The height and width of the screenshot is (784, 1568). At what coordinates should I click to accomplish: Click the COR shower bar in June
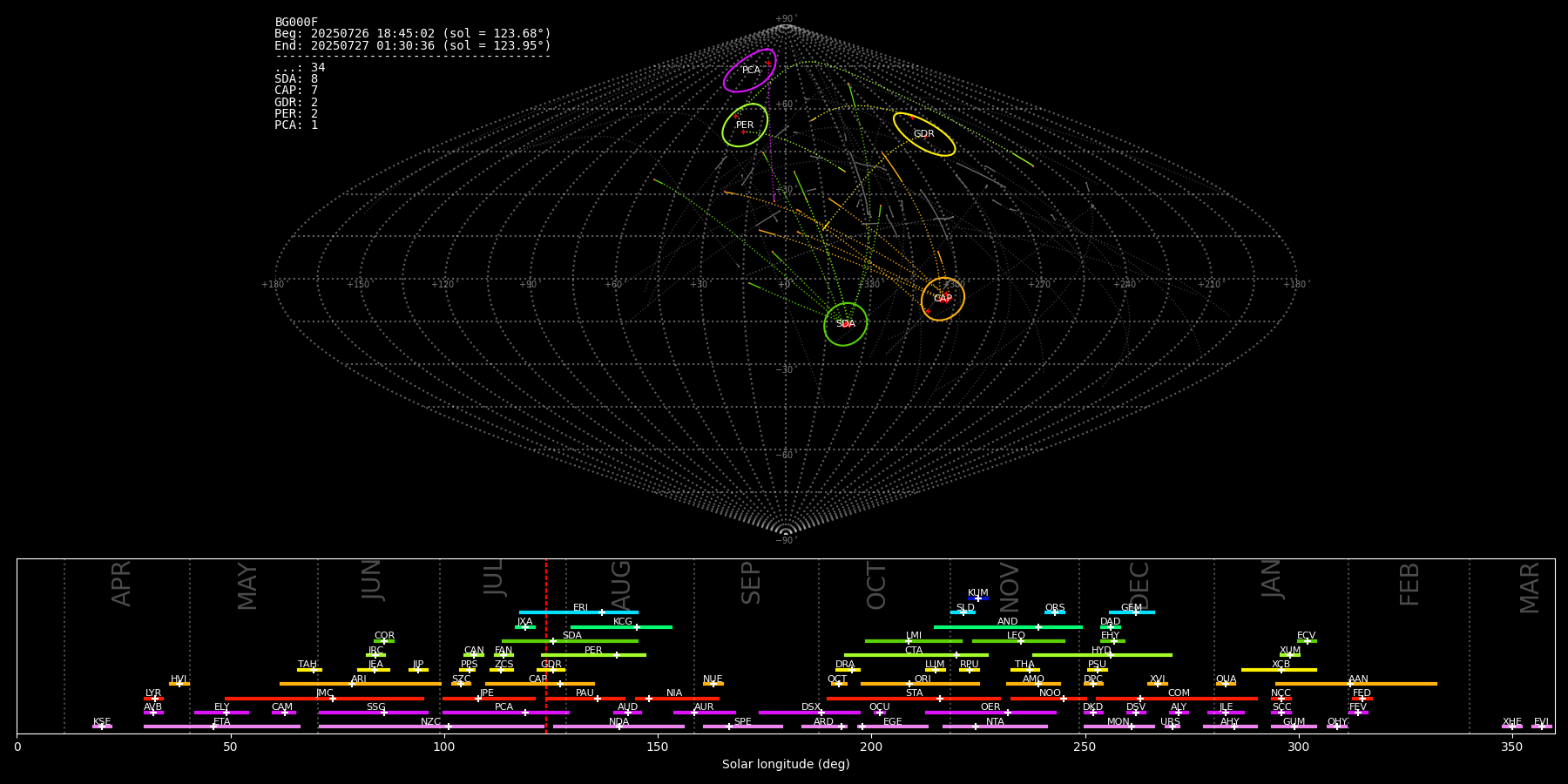pos(384,641)
